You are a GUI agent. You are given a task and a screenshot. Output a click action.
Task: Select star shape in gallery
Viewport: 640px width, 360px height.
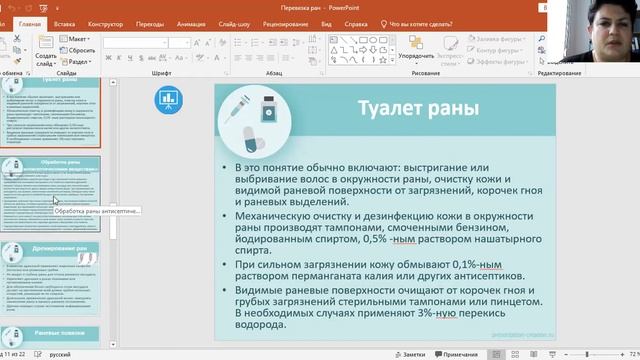(x=383, y=60)
